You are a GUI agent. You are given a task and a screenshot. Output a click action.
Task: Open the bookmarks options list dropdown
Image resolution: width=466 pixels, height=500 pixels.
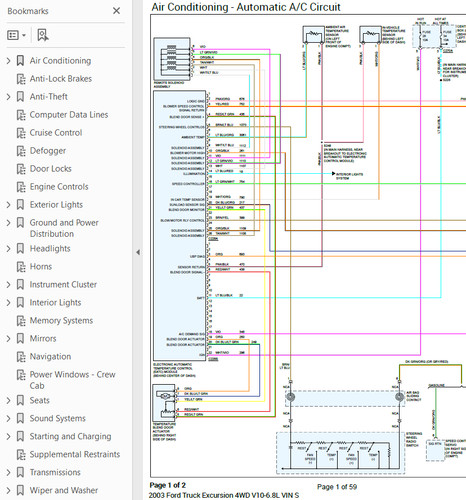(16, 35)
